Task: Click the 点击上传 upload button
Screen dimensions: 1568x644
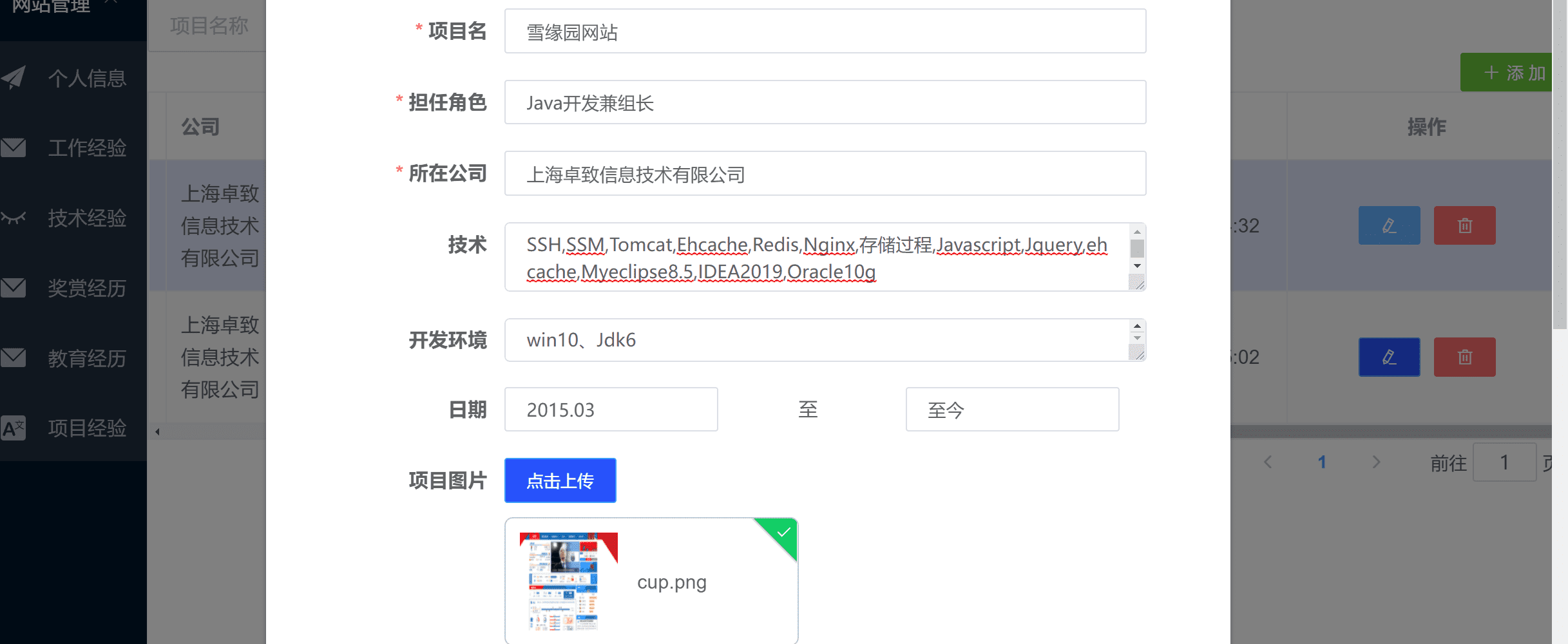Action: pos(560,480)
